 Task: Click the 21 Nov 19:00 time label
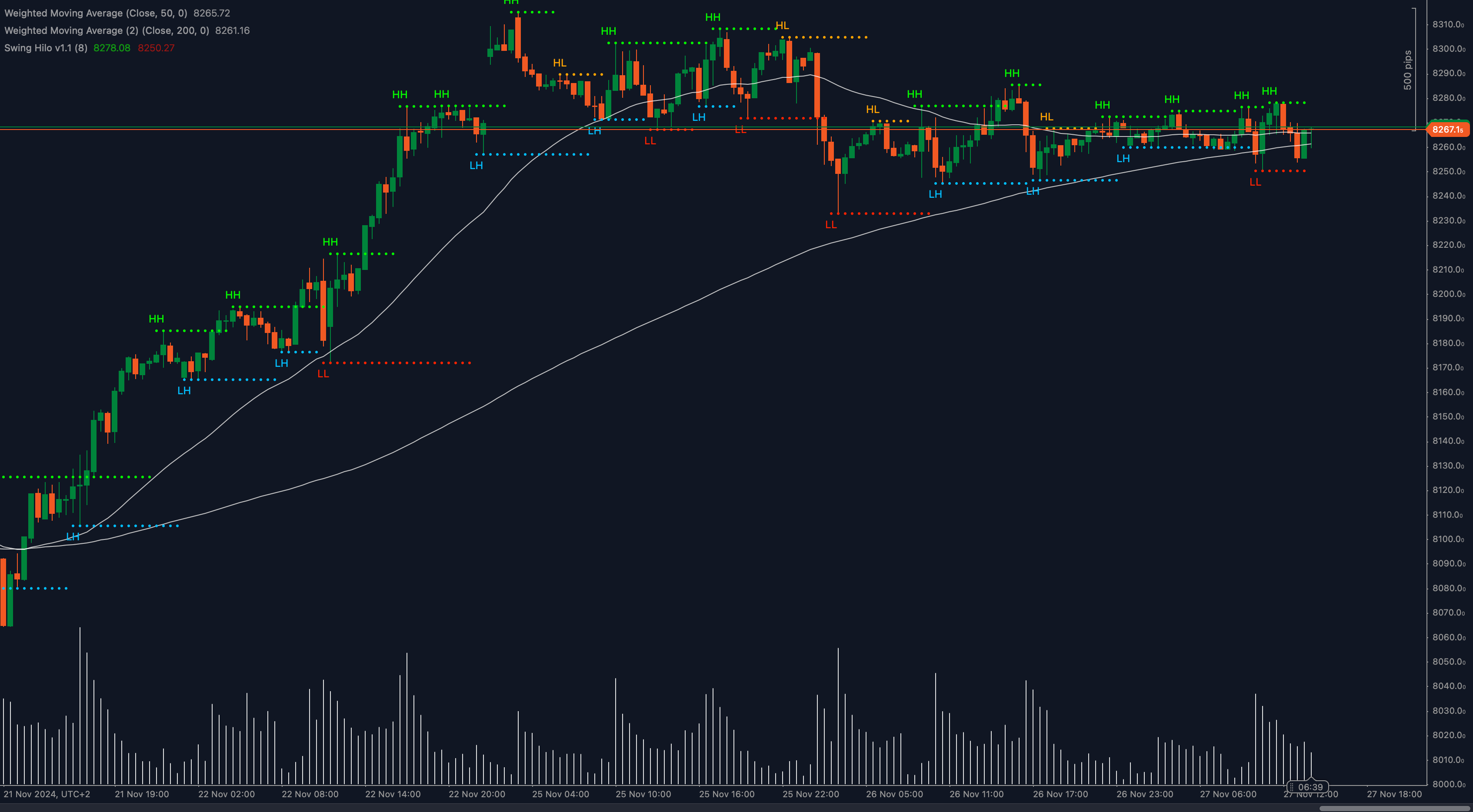pyautogui.click(x=142, y=794)
